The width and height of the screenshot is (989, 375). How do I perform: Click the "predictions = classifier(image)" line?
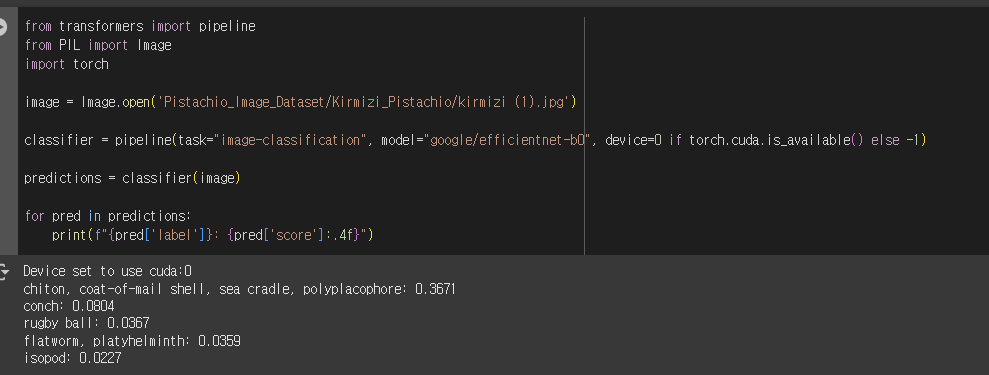coord(132,178)
